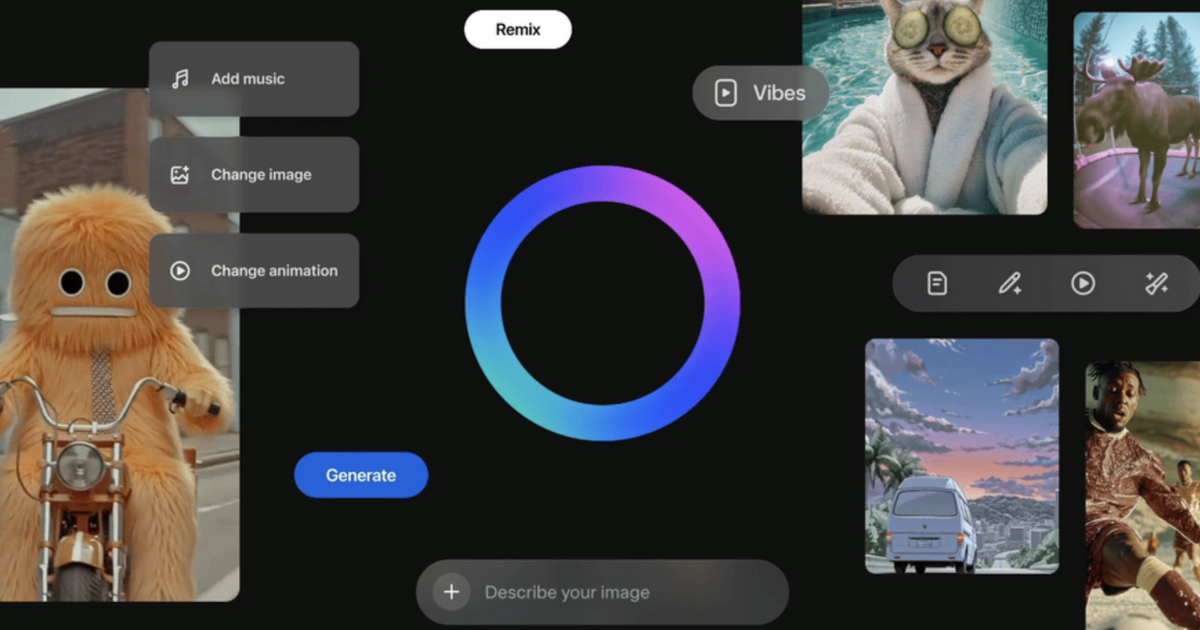Open the anime van on road thumbnail
This screenshot has height=630, width=1200.
pyautogui.click(x=961, y=456)
